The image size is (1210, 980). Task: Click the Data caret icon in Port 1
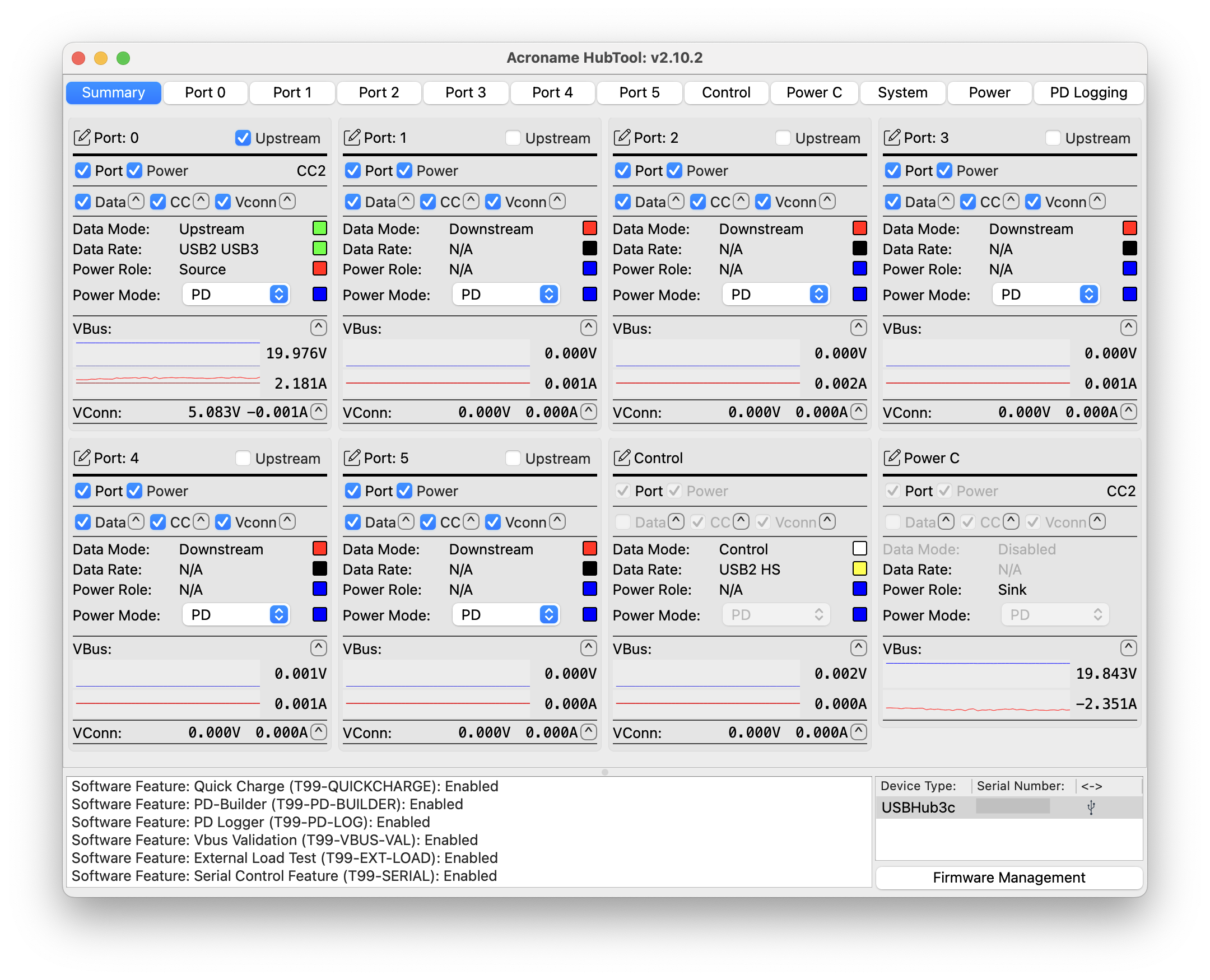(x=406, y=201)
